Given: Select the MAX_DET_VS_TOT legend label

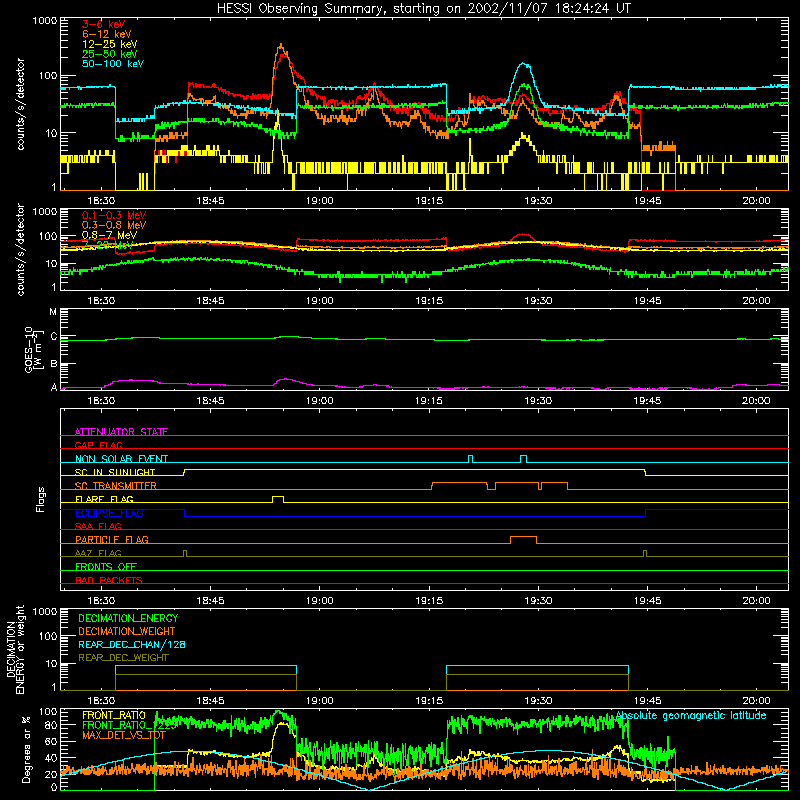Looking at the screenshot, I should click(x=123, y=735).
